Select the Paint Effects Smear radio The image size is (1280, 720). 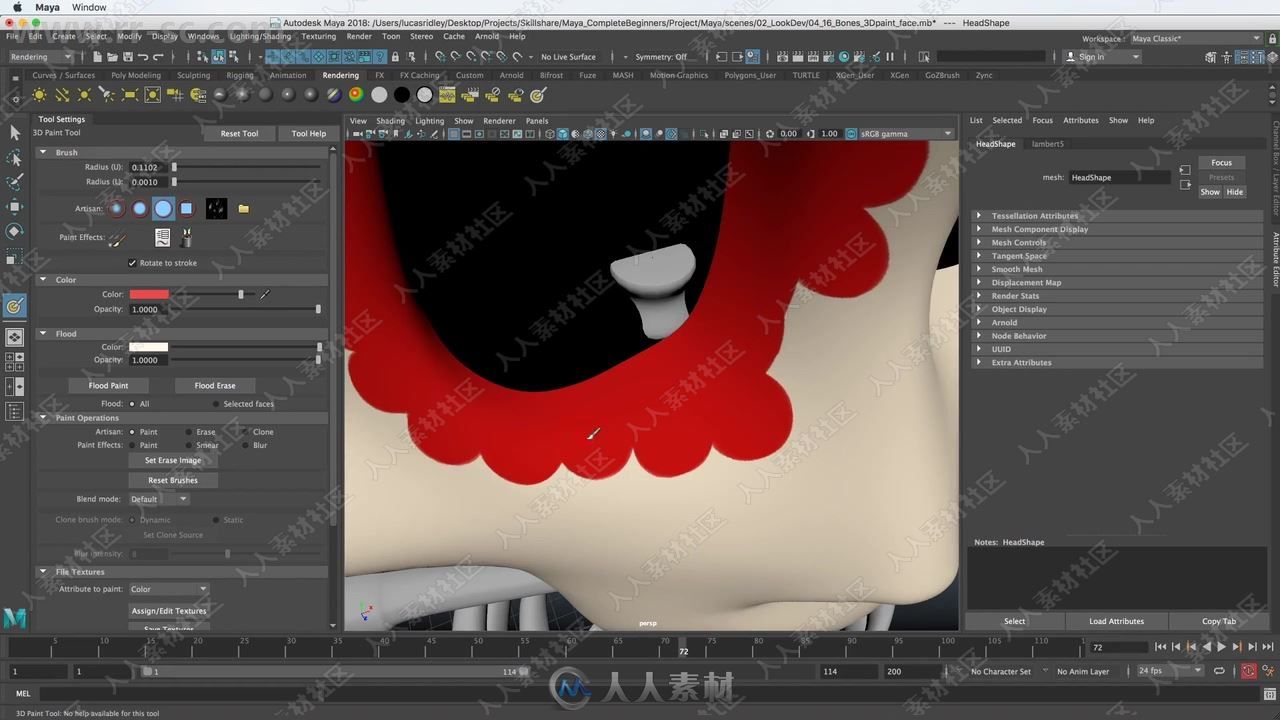tap(189, 445)
